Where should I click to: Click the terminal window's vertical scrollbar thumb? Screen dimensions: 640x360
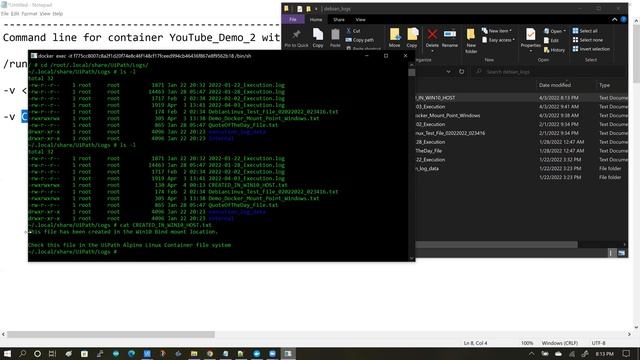pyautogui.click(x=411, y=73)
